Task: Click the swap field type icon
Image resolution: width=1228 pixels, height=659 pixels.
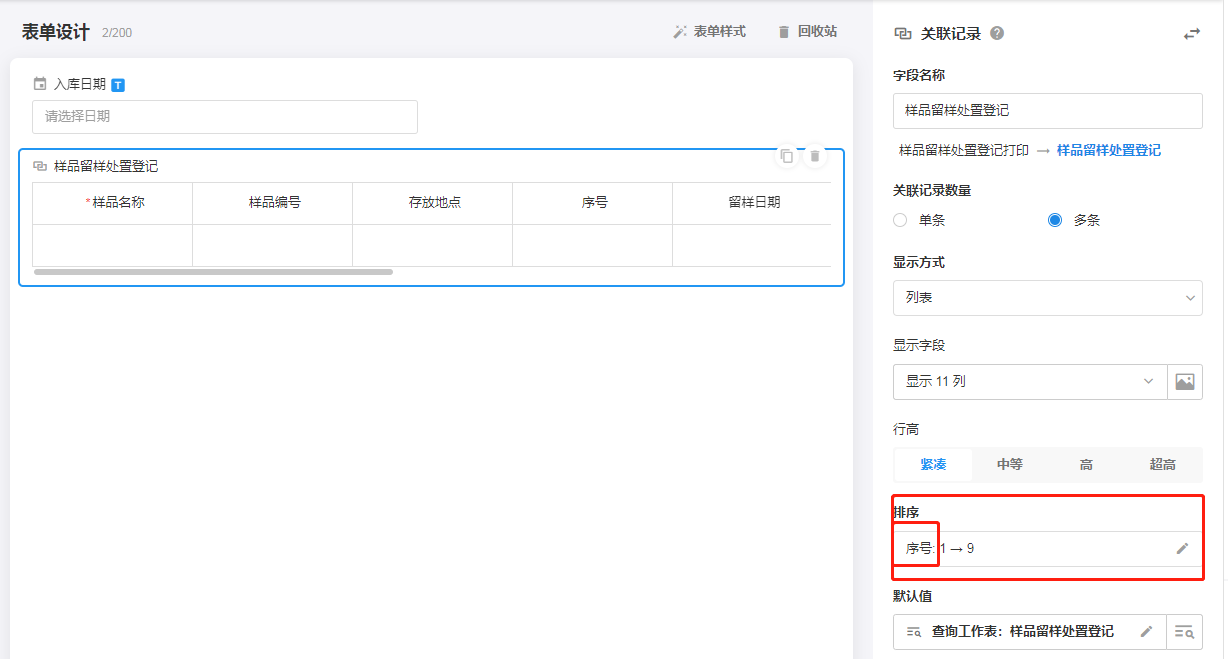Action: pyautogui.click(x=1191, y=34)
